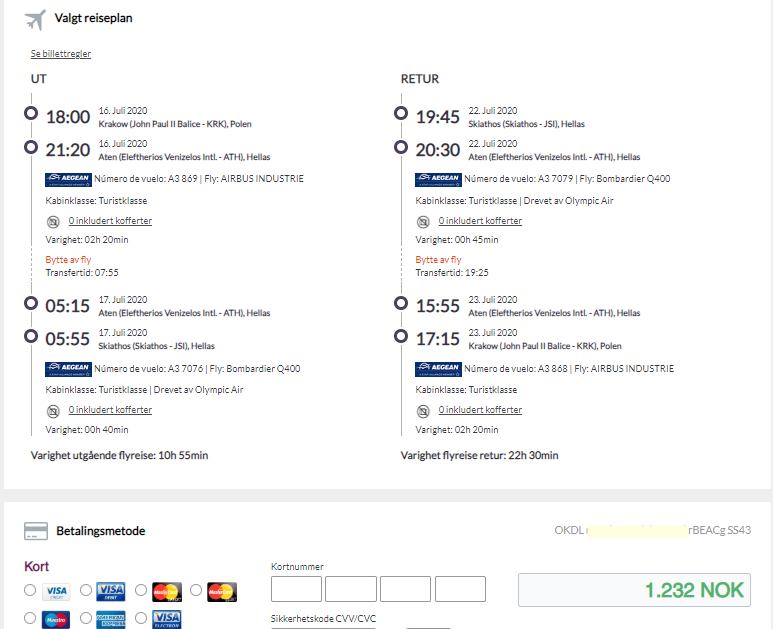
Task: Click the airplane icon next to Valgt reiseplan
Action: click(35, 20)
